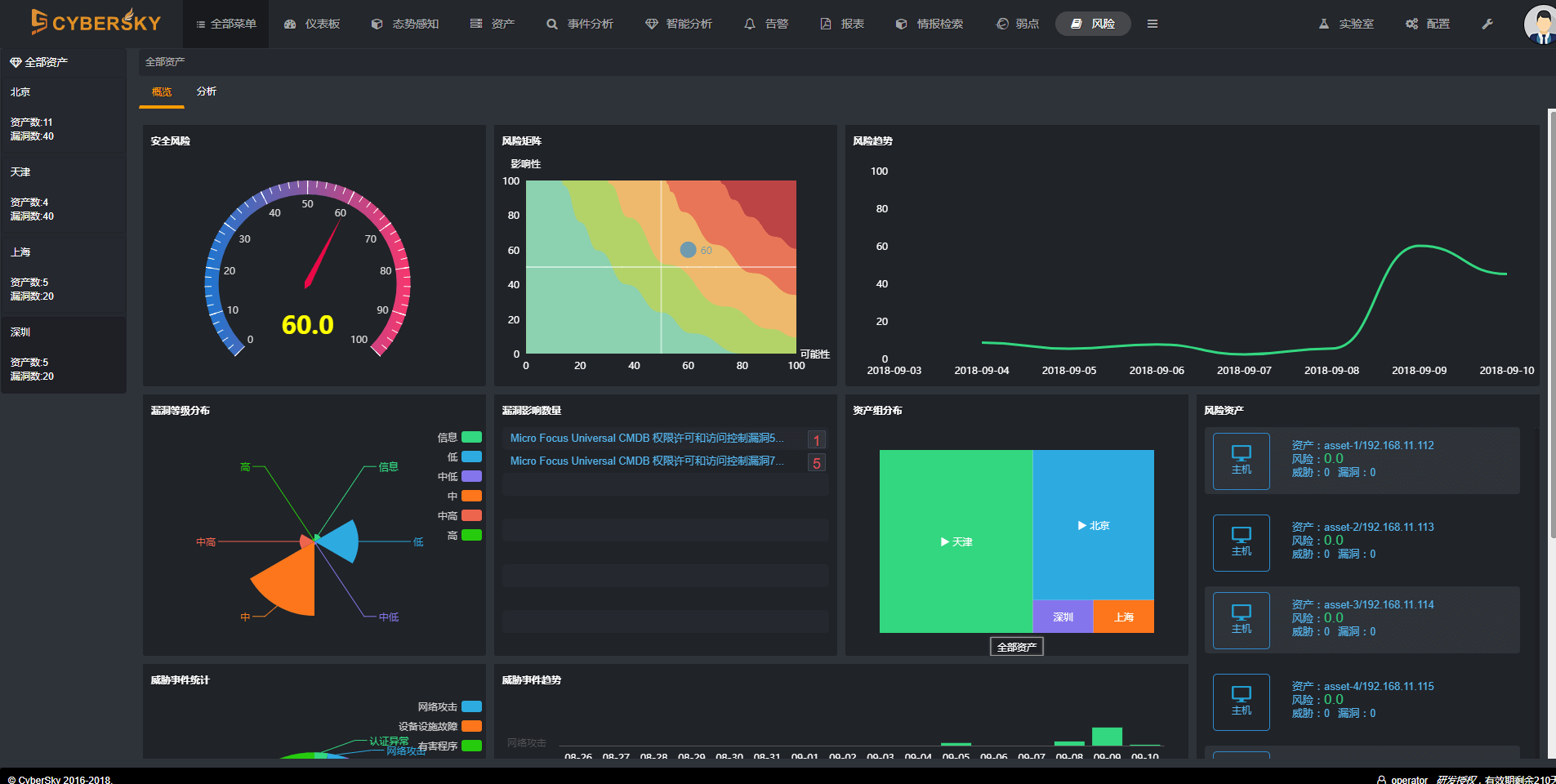
Task: Open the 配置 settings gear menu
Action: click(1427, 24)
